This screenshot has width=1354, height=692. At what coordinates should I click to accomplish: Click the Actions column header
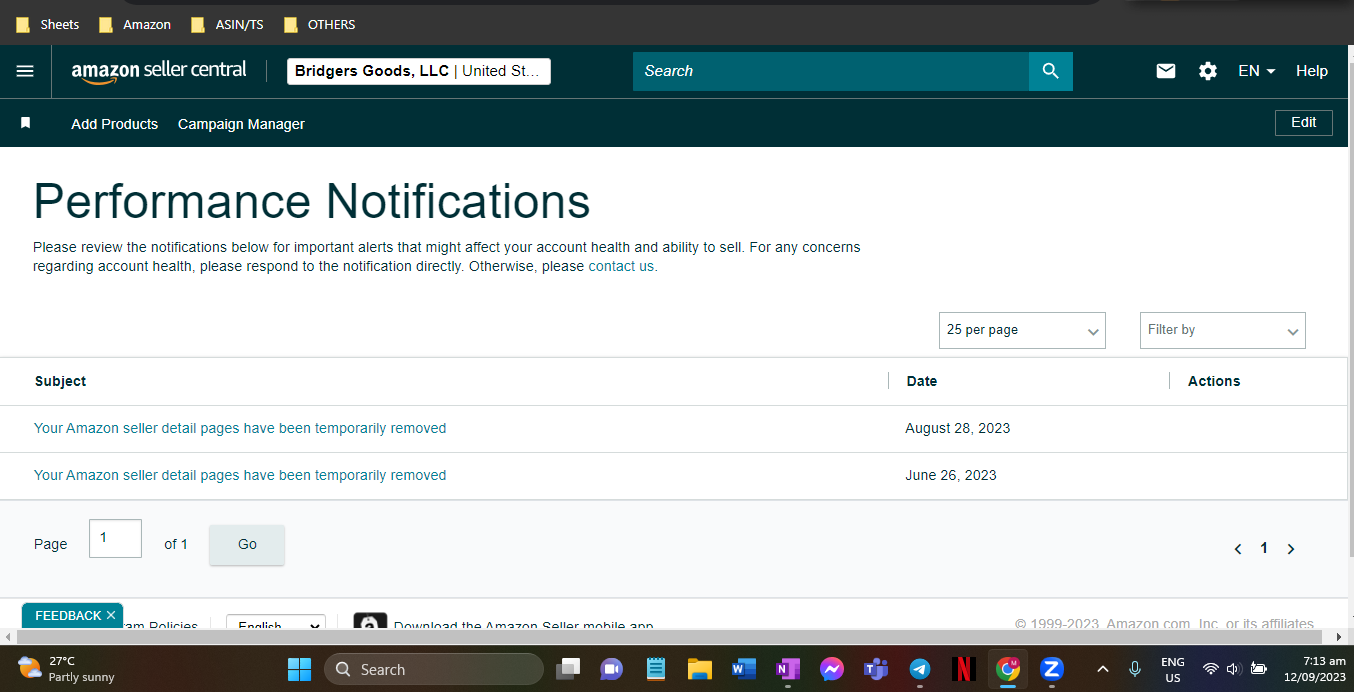1214,381
